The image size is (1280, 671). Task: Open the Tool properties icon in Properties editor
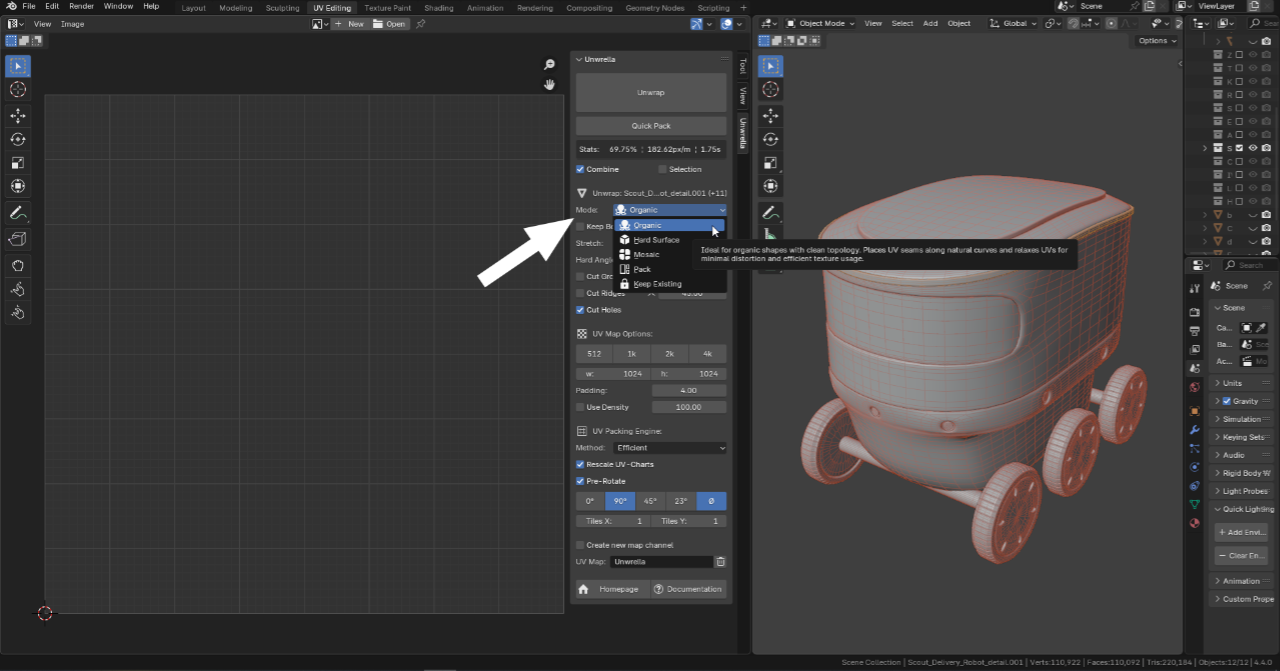tap(1194, 289)
